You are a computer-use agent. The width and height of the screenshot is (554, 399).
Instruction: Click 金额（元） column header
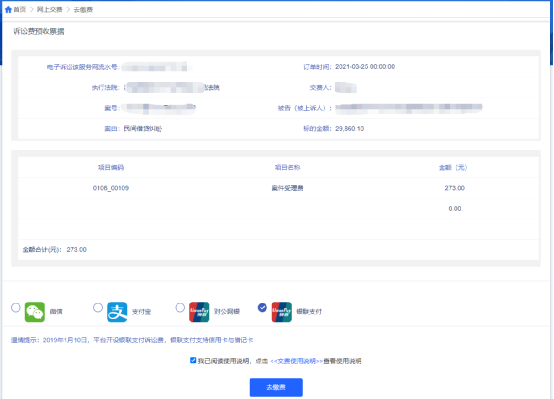coord(453,167)
